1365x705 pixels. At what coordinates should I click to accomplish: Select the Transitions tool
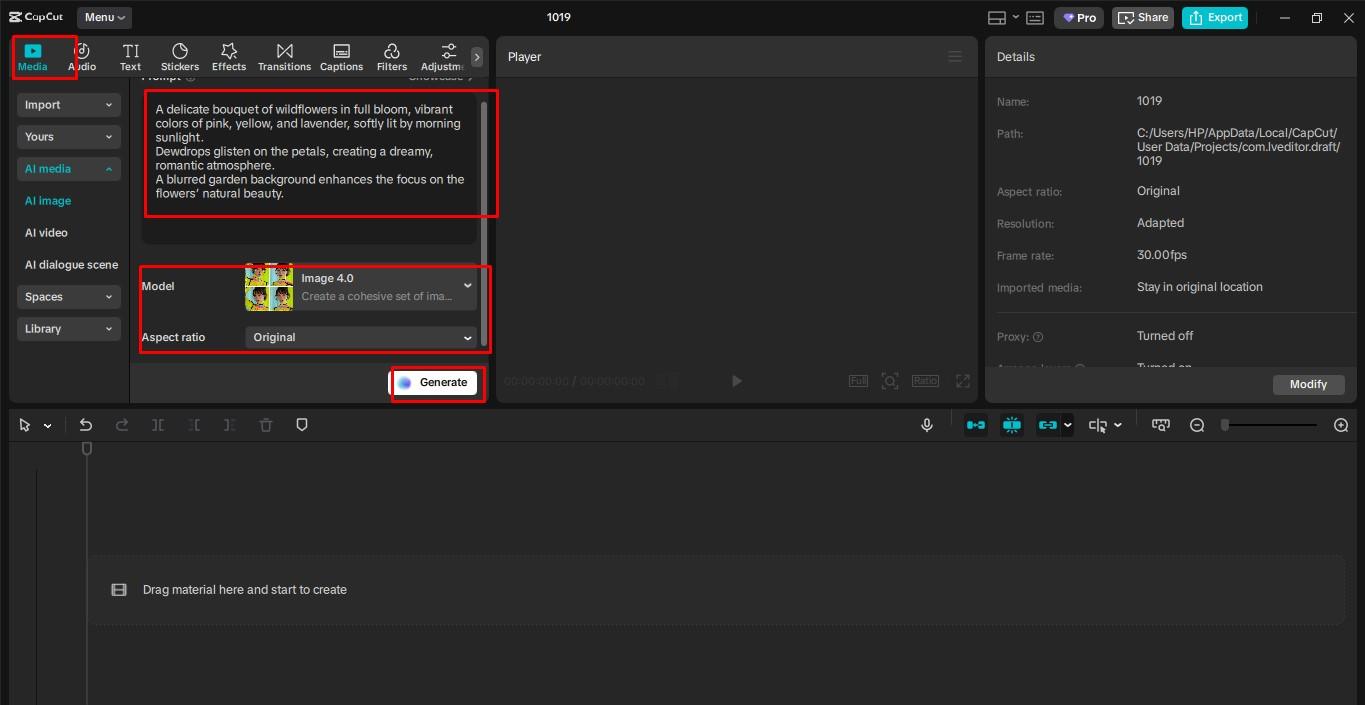pyautogui.click(x=284, y=57)
